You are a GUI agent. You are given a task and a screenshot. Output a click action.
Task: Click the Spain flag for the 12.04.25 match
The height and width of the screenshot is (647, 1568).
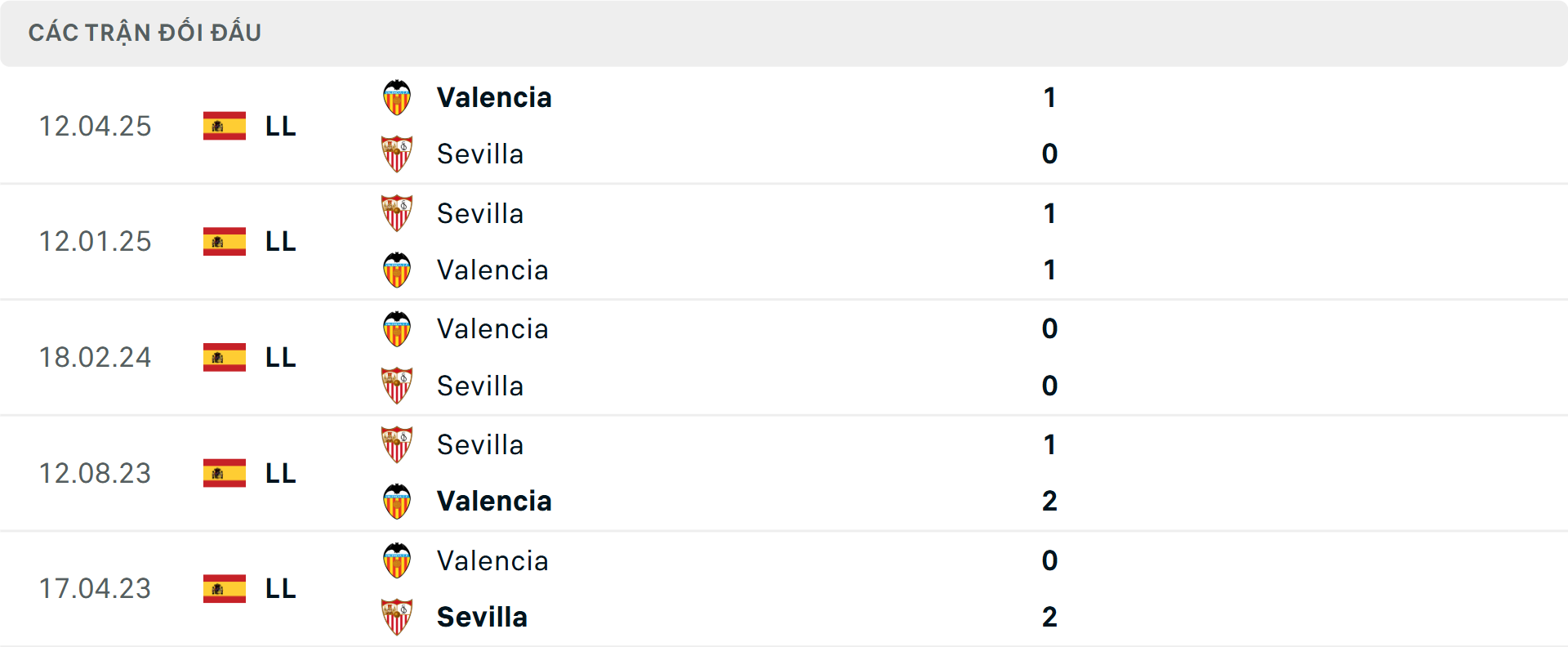[x=225, y=127]
